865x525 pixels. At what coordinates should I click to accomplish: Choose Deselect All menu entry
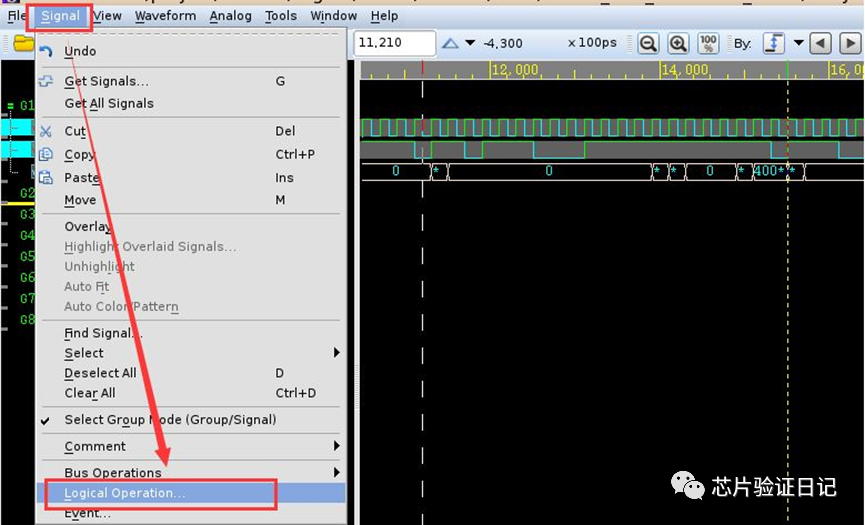[191, 373]
